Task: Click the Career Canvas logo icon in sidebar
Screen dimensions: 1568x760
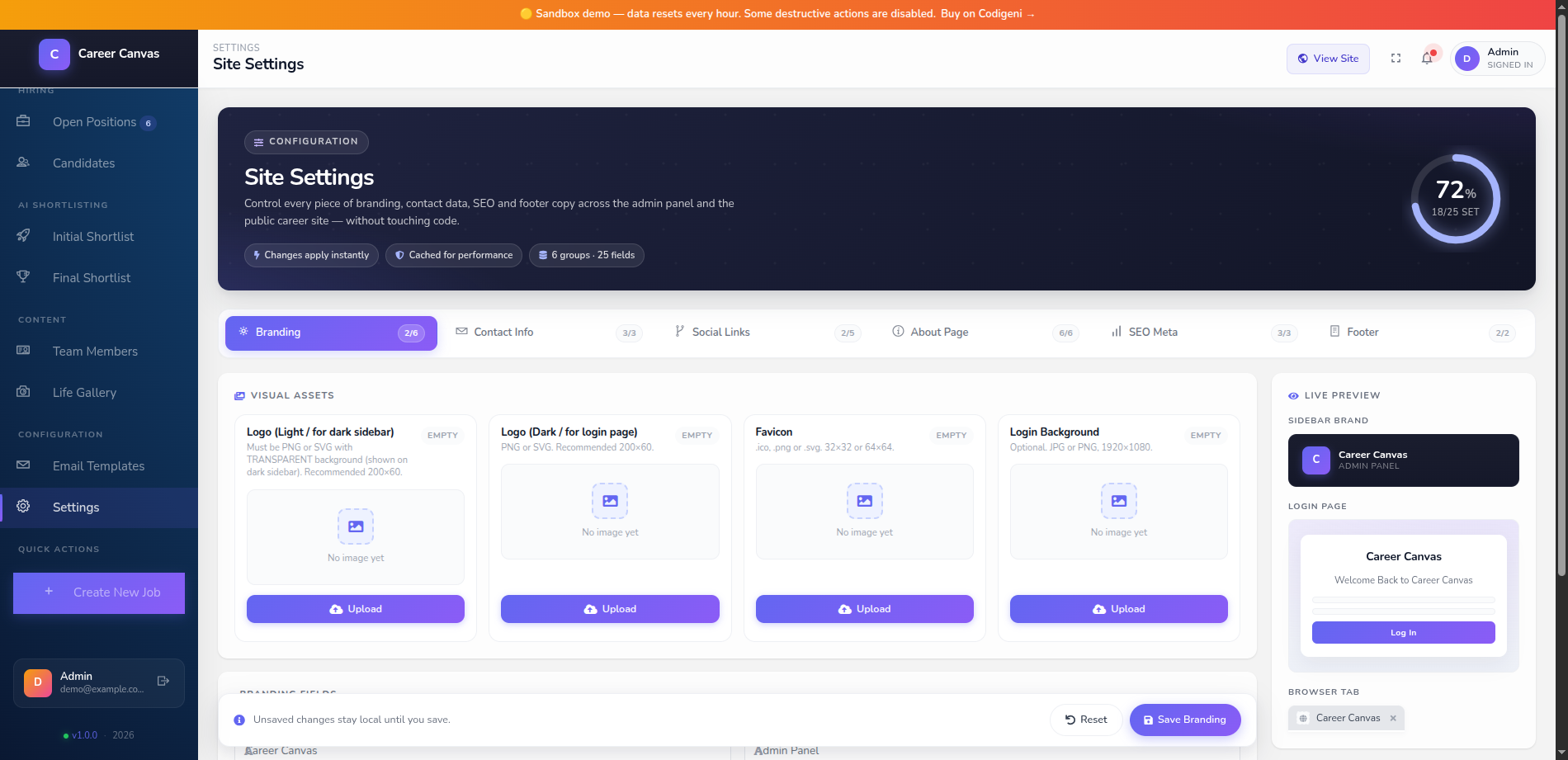Action: (54, 54)
